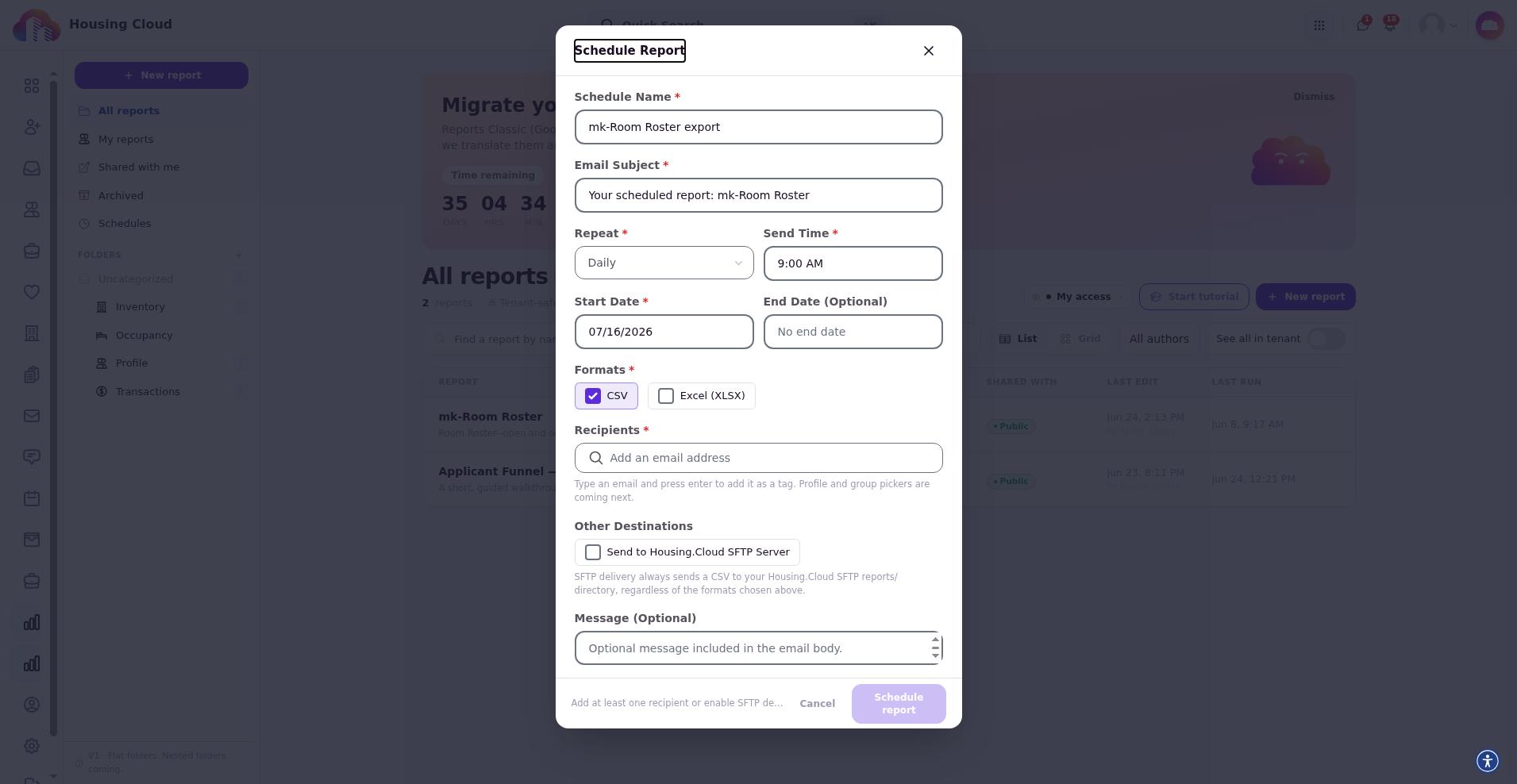Click the search magnifier in Recipients field
The width and height of the screenshot is (1517, 784).
(x=596, y=458)
